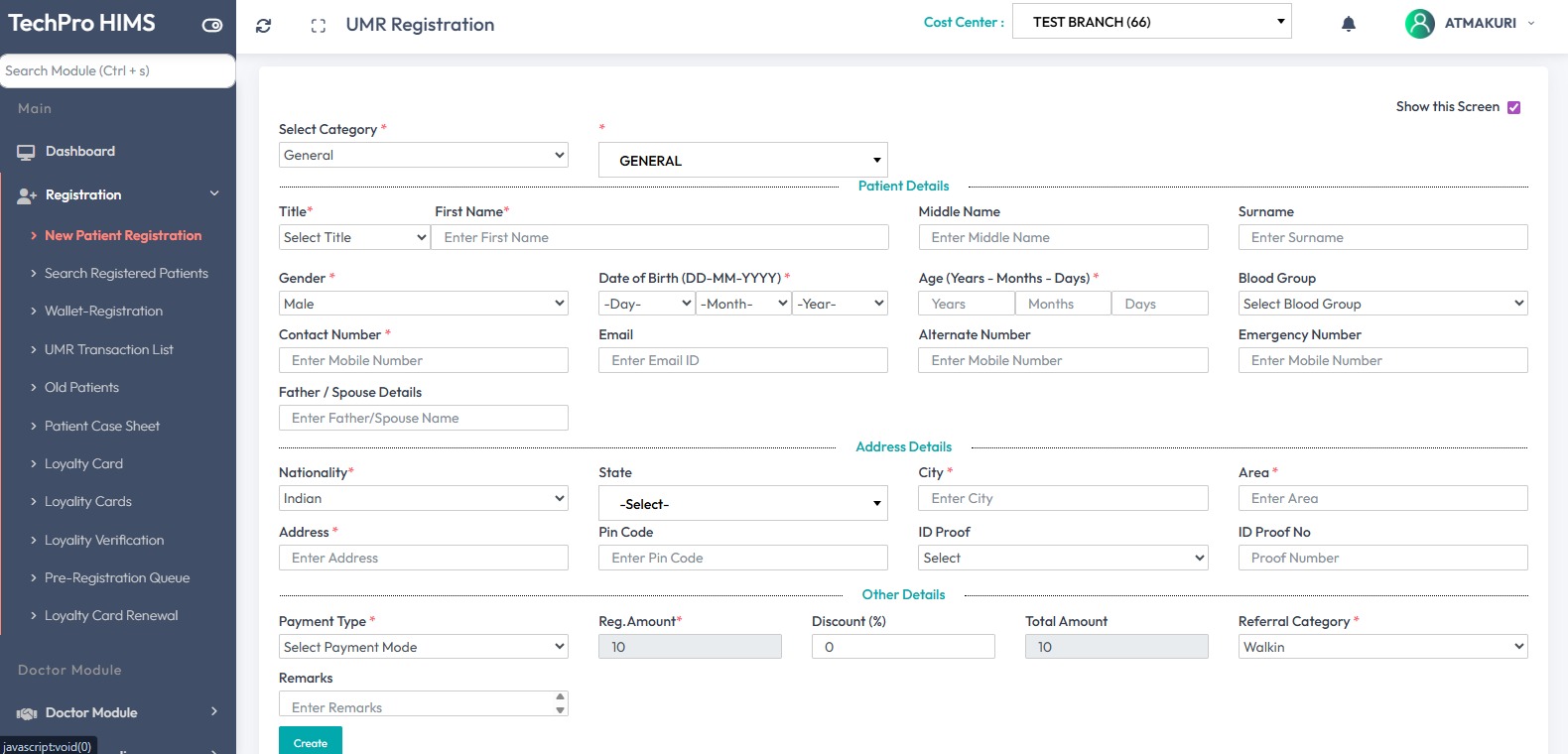Click the Doctor Module handshake icon
Viewport: 1568px width, 754px height.
point(27,713)
